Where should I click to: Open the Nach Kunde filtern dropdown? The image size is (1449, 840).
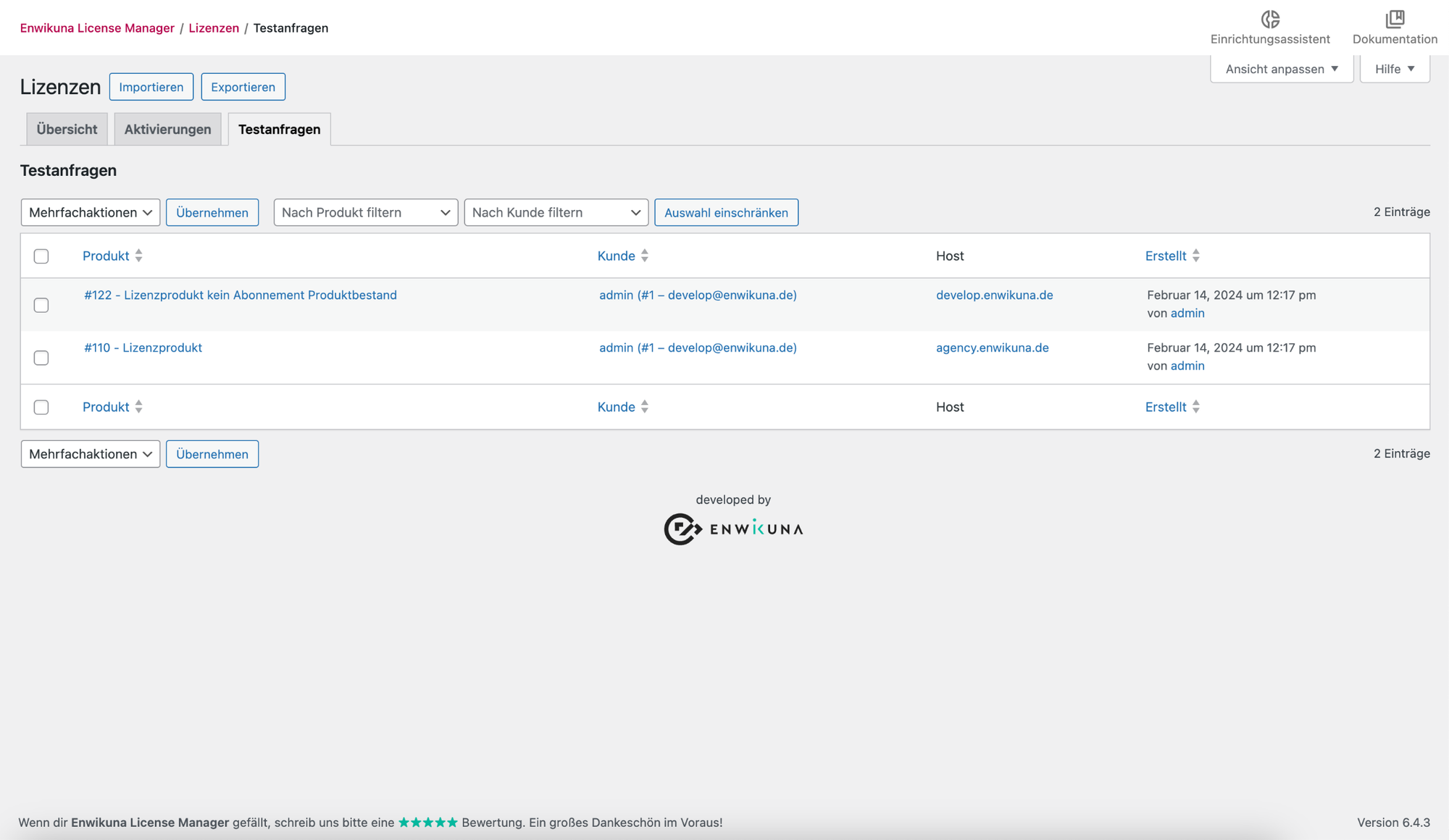[x=556, y=212]
